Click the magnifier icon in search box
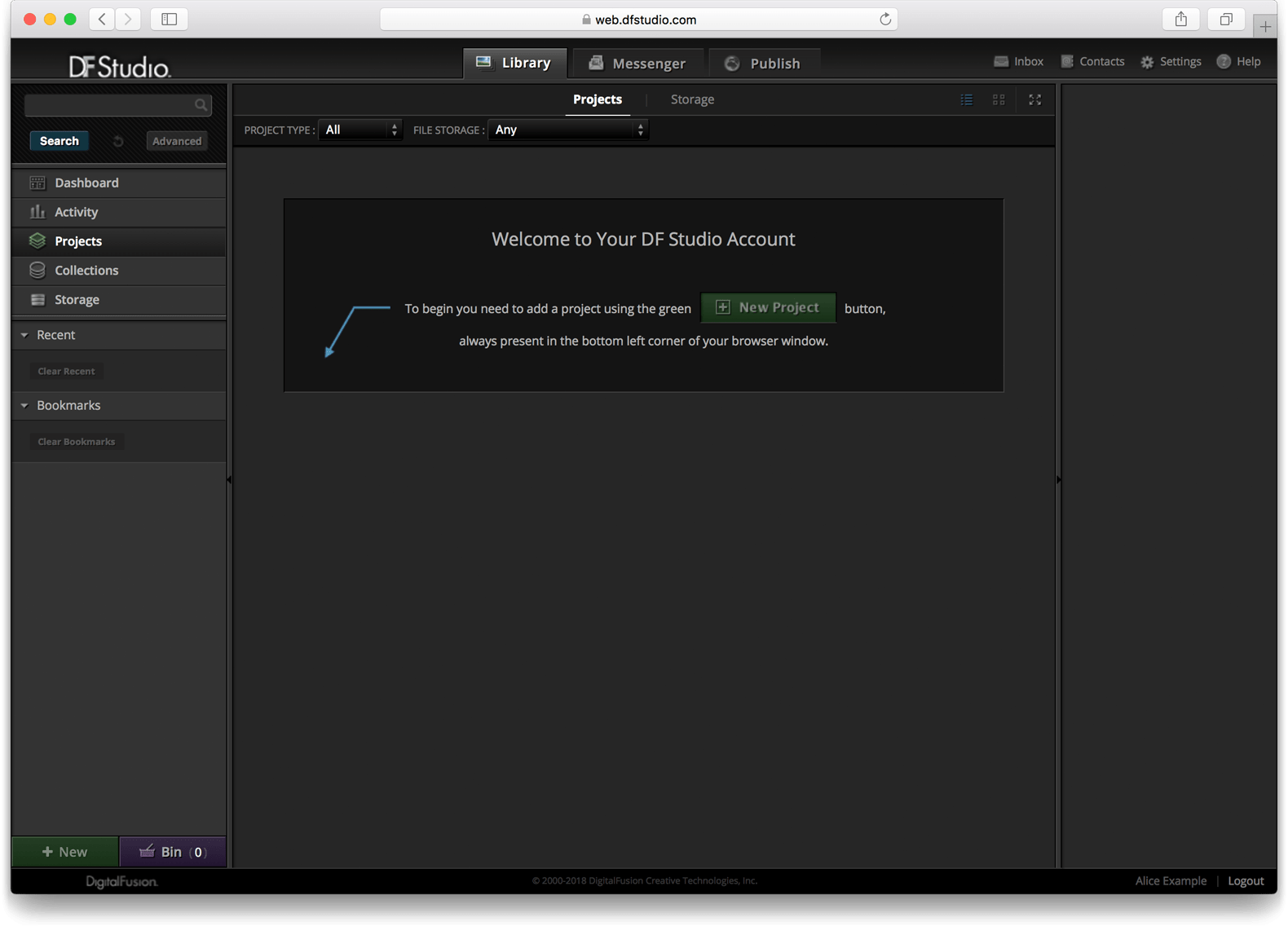The height and width of the screenshot is (926, 1288). pyautogui.click(x=201, y=104)
